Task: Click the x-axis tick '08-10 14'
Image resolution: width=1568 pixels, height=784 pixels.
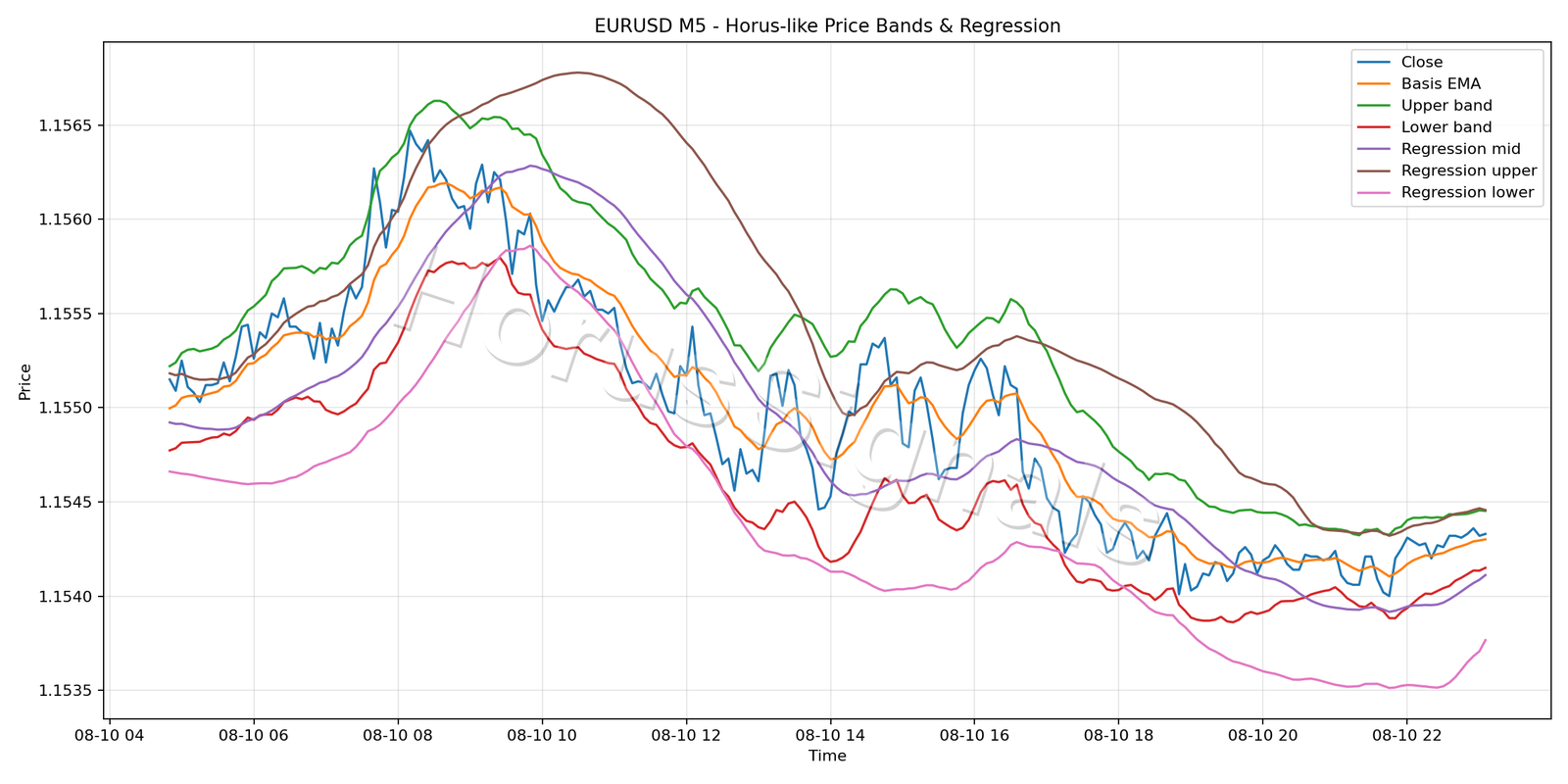Action: coord(830,735)
